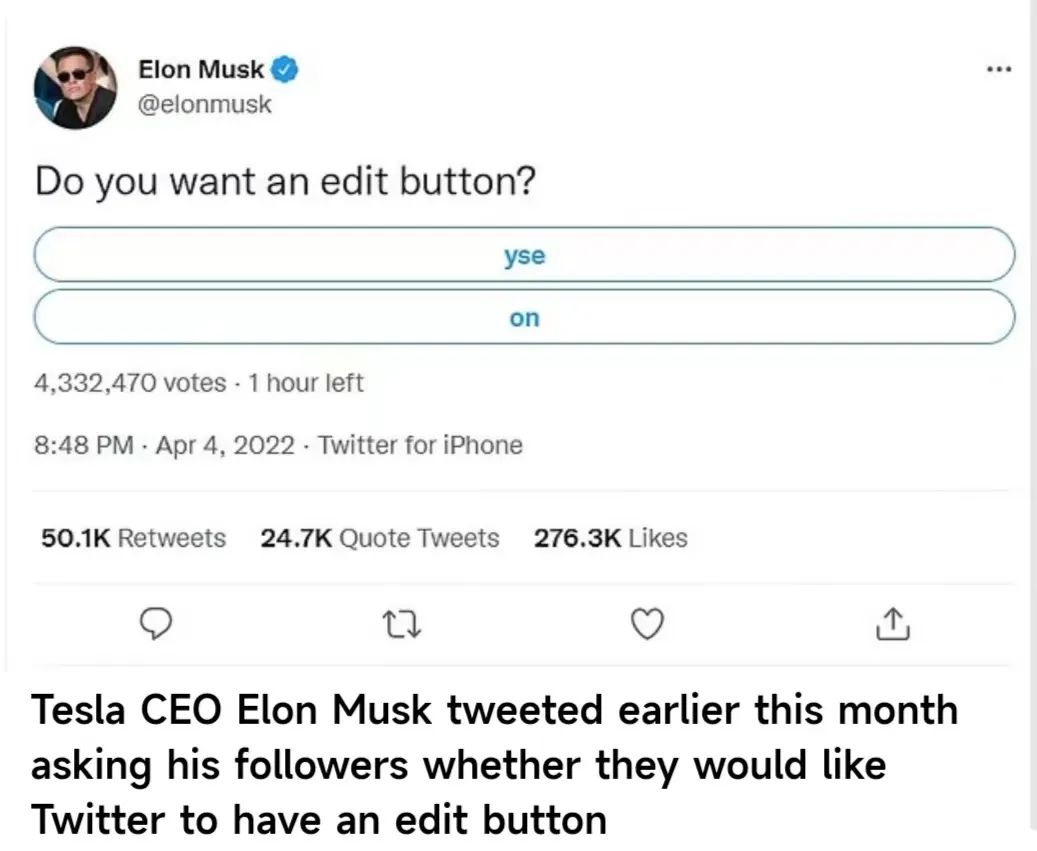Click the Apr 4, 2022 date

click(225, 445)
